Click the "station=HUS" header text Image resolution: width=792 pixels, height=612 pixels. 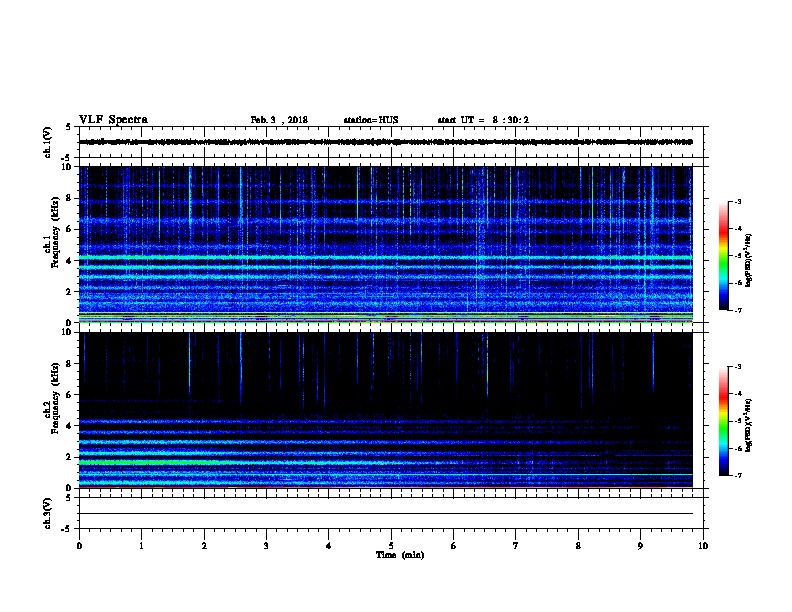point(371,120)
